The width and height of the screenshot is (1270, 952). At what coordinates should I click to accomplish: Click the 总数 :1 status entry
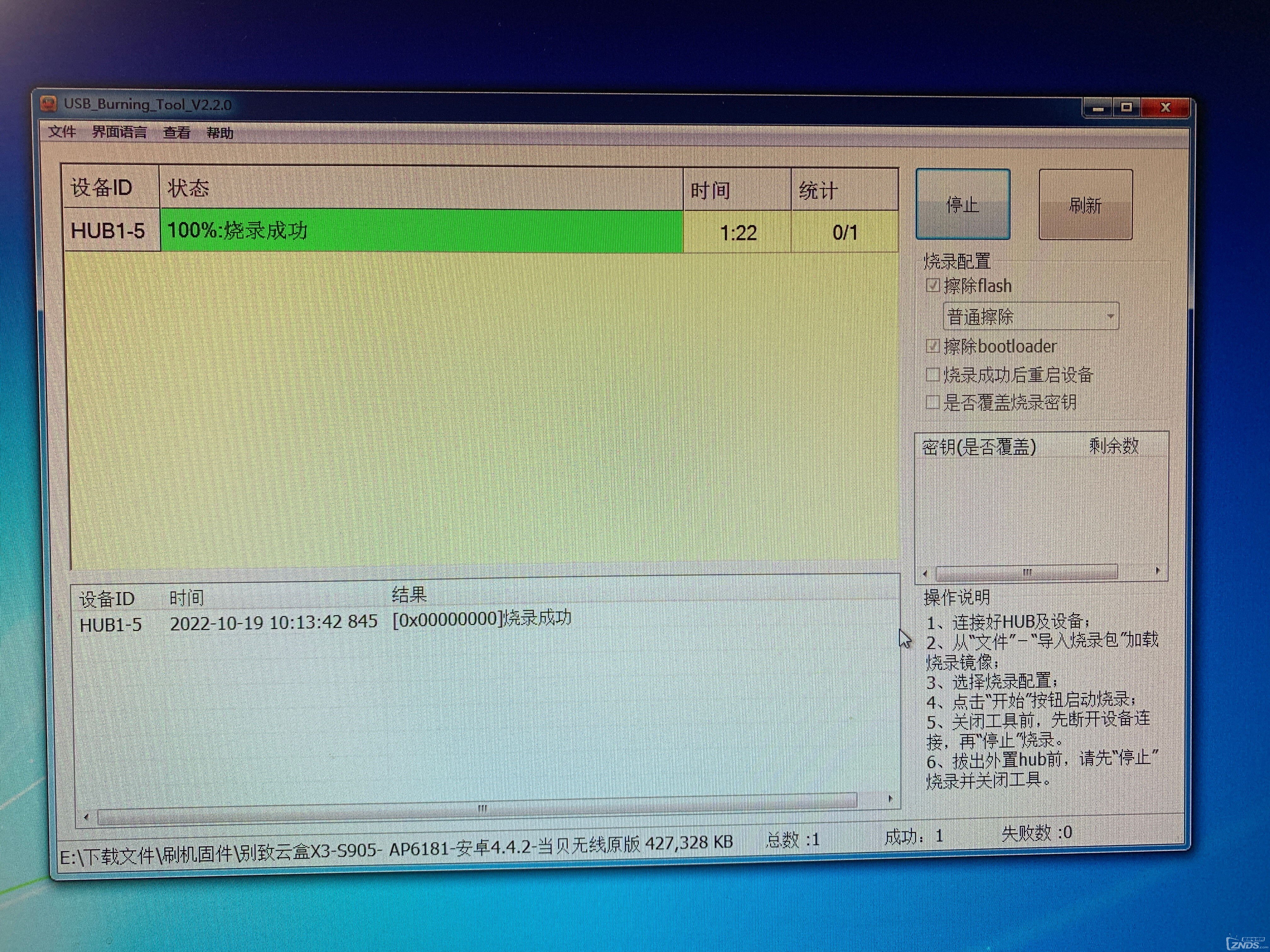(793, 840)
